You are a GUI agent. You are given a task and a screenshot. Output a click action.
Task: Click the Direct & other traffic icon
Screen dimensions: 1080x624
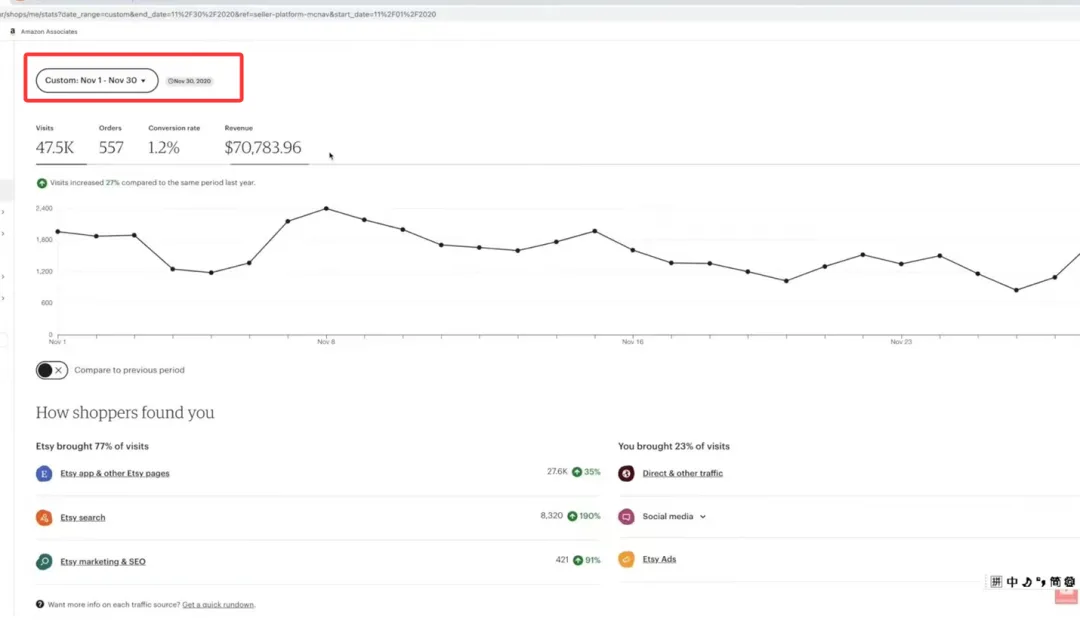click(626, 474)
